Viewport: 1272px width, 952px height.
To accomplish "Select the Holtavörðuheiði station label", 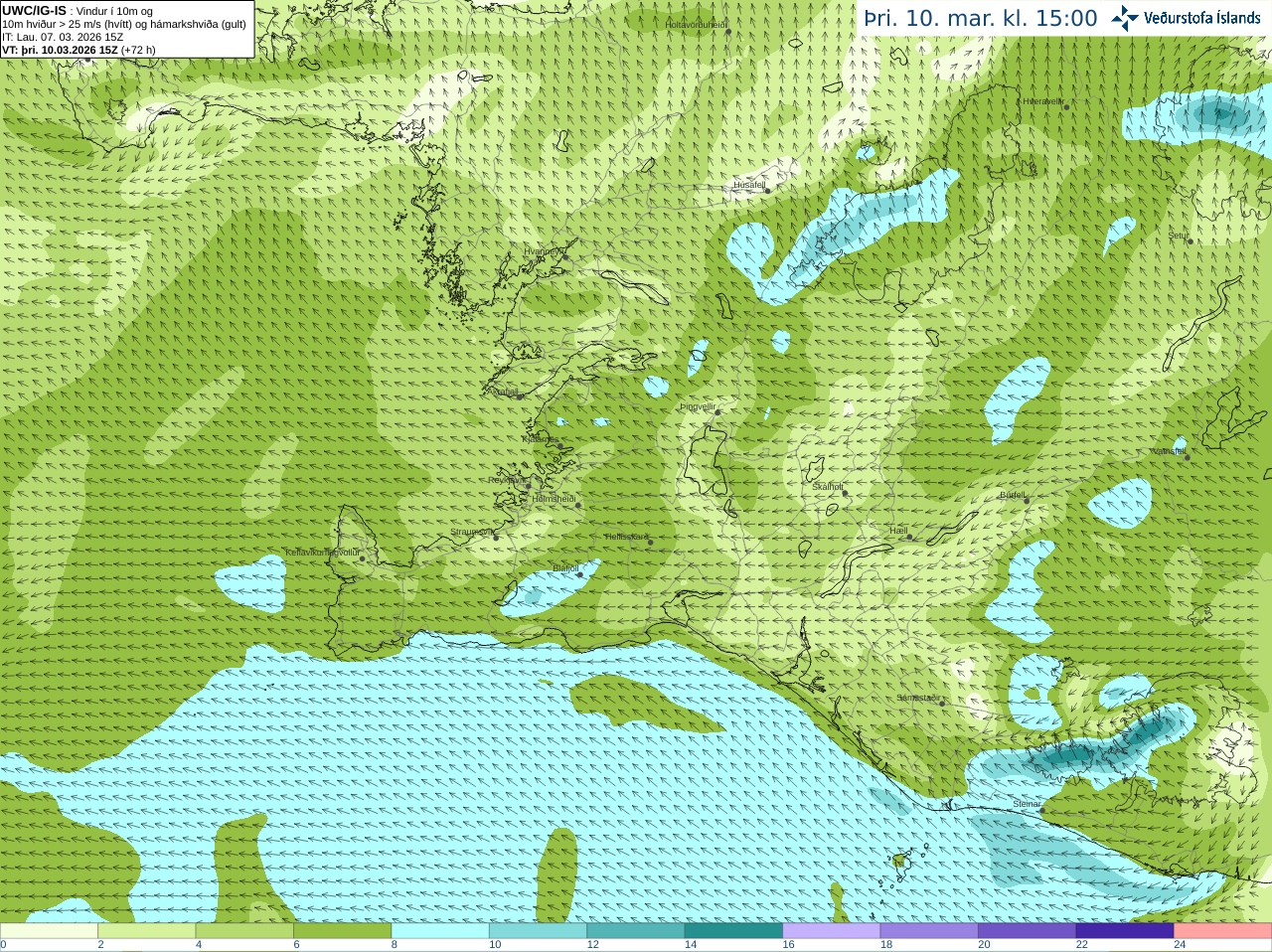I will coord(697,25).
